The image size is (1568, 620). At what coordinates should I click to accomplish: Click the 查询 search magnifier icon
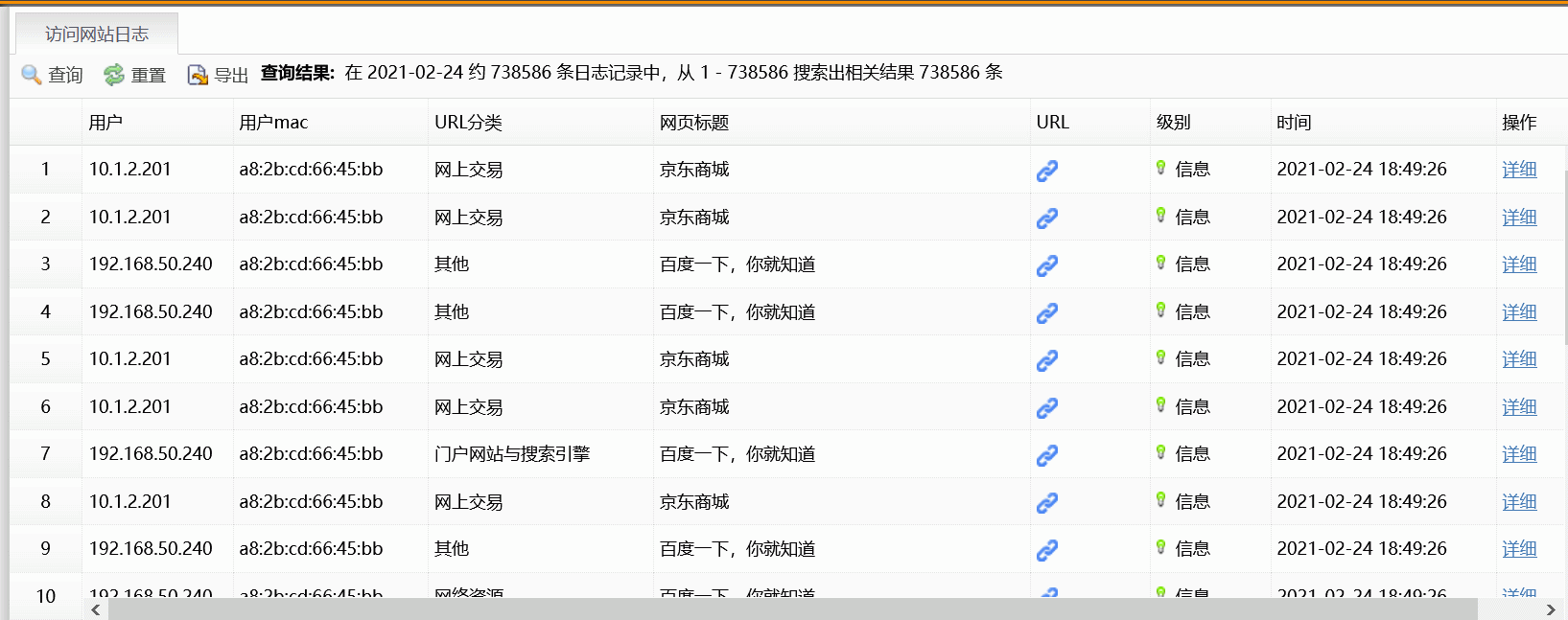click(x=32, y=75)
